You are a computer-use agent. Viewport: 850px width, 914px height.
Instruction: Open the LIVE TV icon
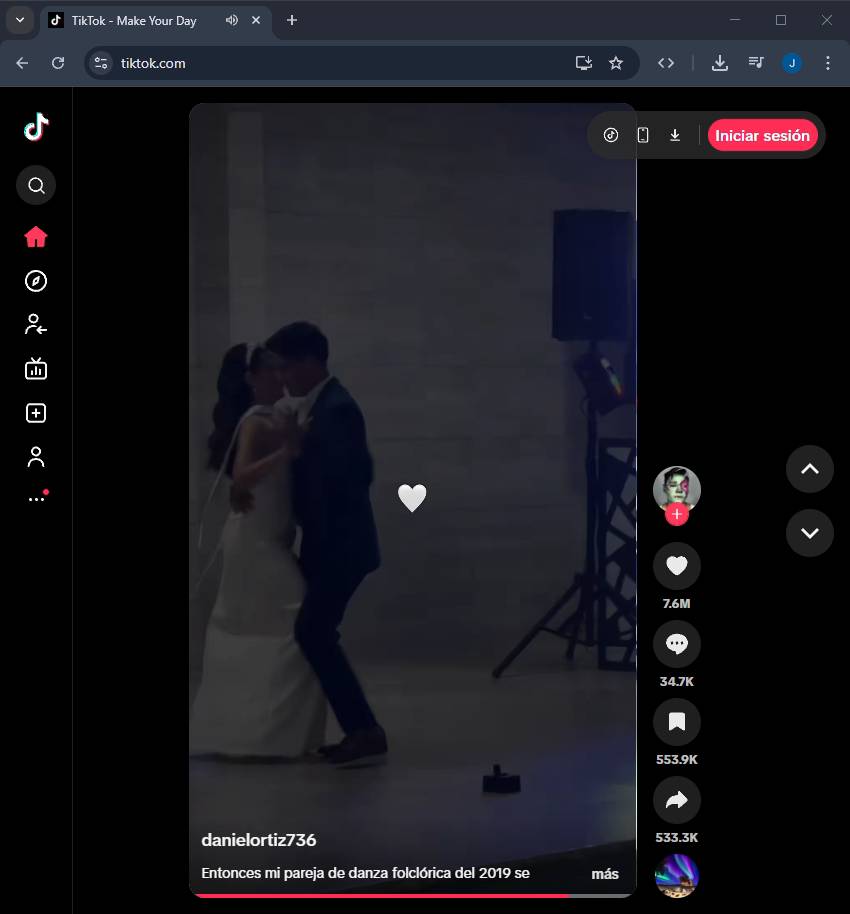click(36, 369)
